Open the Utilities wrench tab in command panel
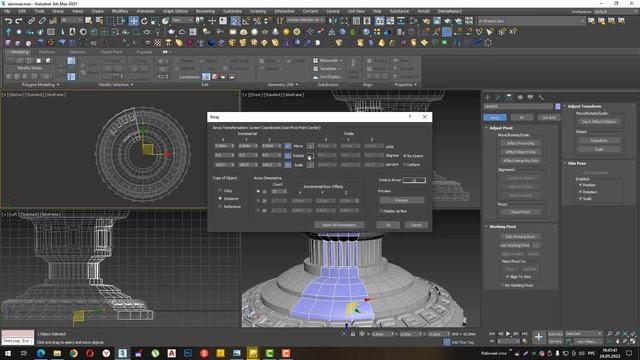The width and height of the screenshot is (640, 360). 541,97
